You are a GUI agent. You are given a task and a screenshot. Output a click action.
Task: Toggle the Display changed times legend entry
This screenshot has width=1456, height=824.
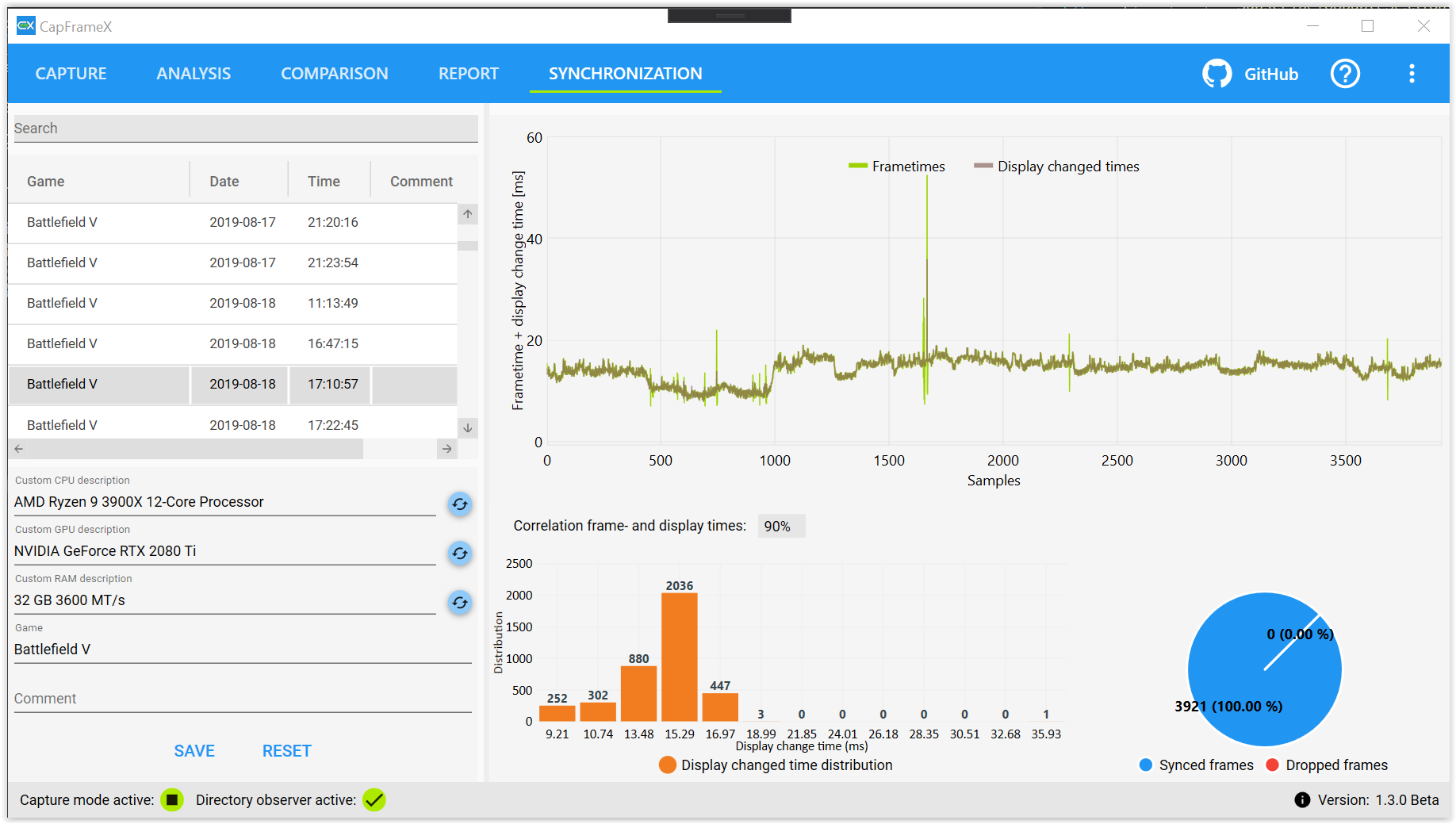point(1056,167)
